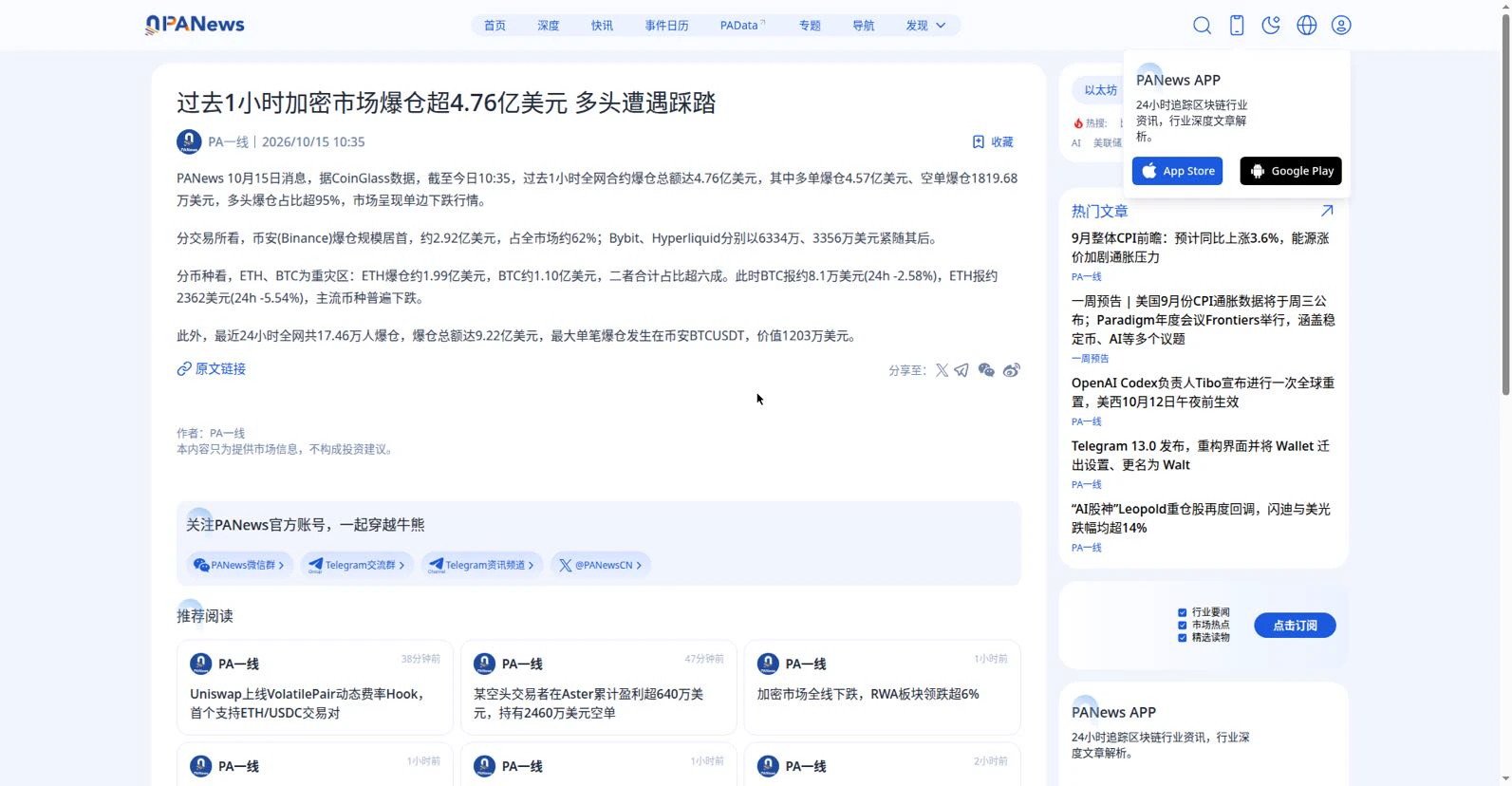Open the Telegram资讯频道 link
1512x786 pixels.
tap(482, 565)
